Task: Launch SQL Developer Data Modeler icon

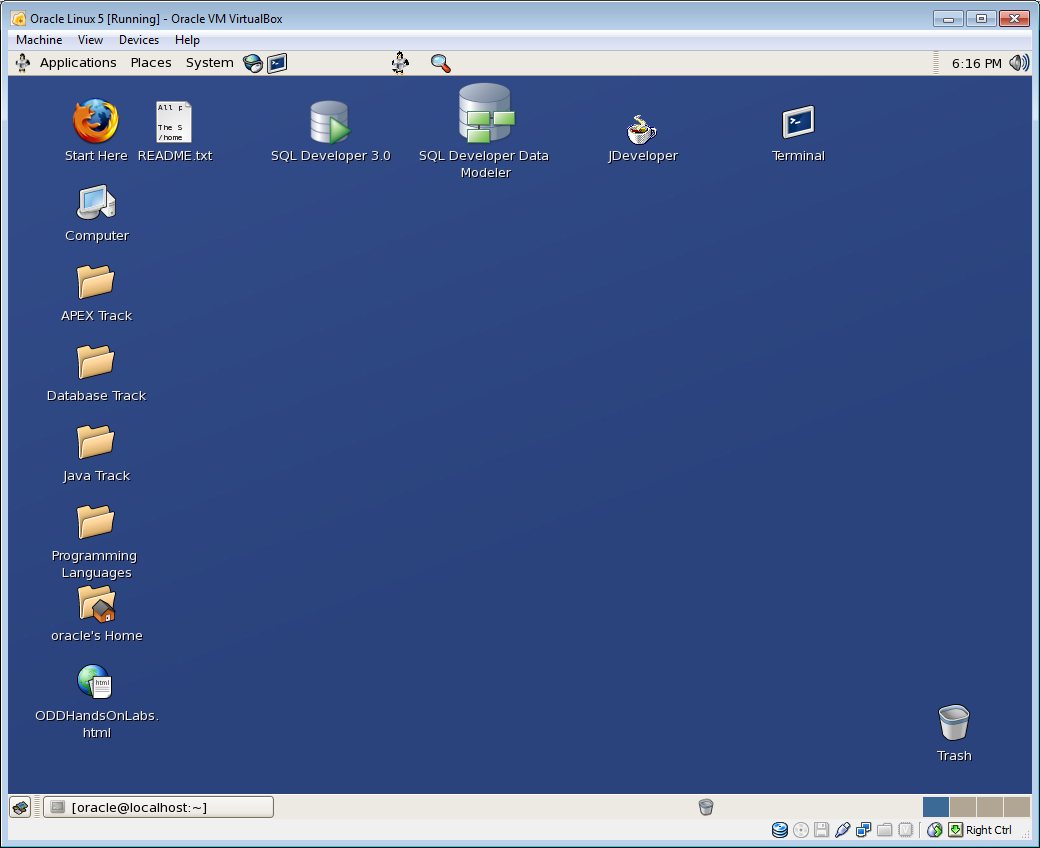Action: pyautogui.click(x=485, y=112)
